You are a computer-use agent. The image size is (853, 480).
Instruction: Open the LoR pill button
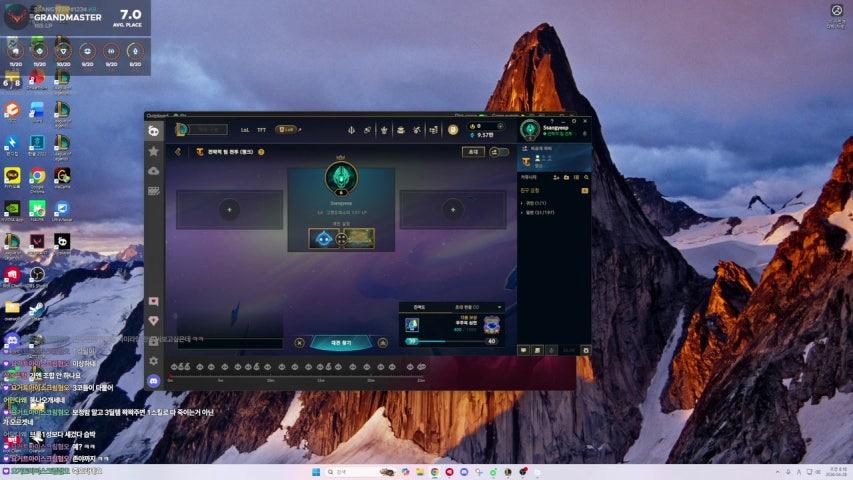point(285,130)
